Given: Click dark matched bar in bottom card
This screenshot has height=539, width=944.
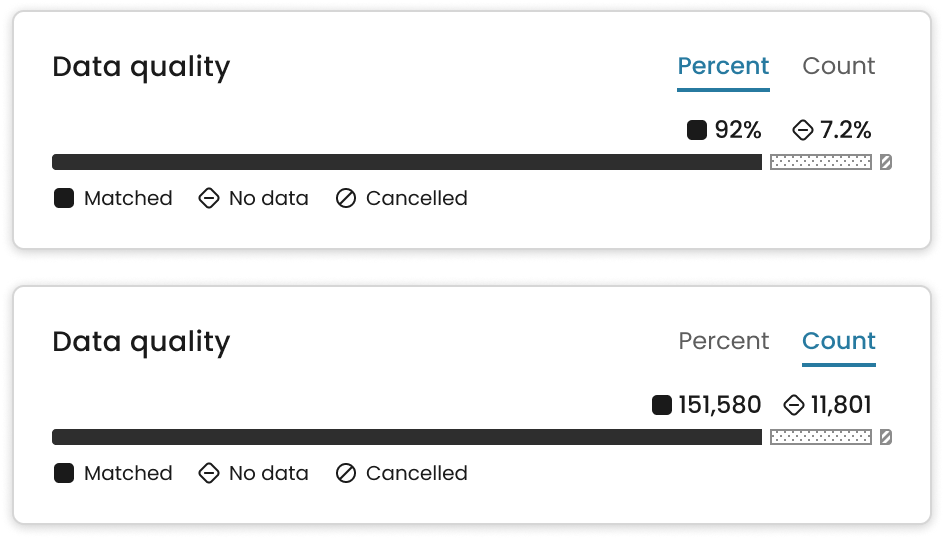Looking at the screenshot, I should (407, 437).
